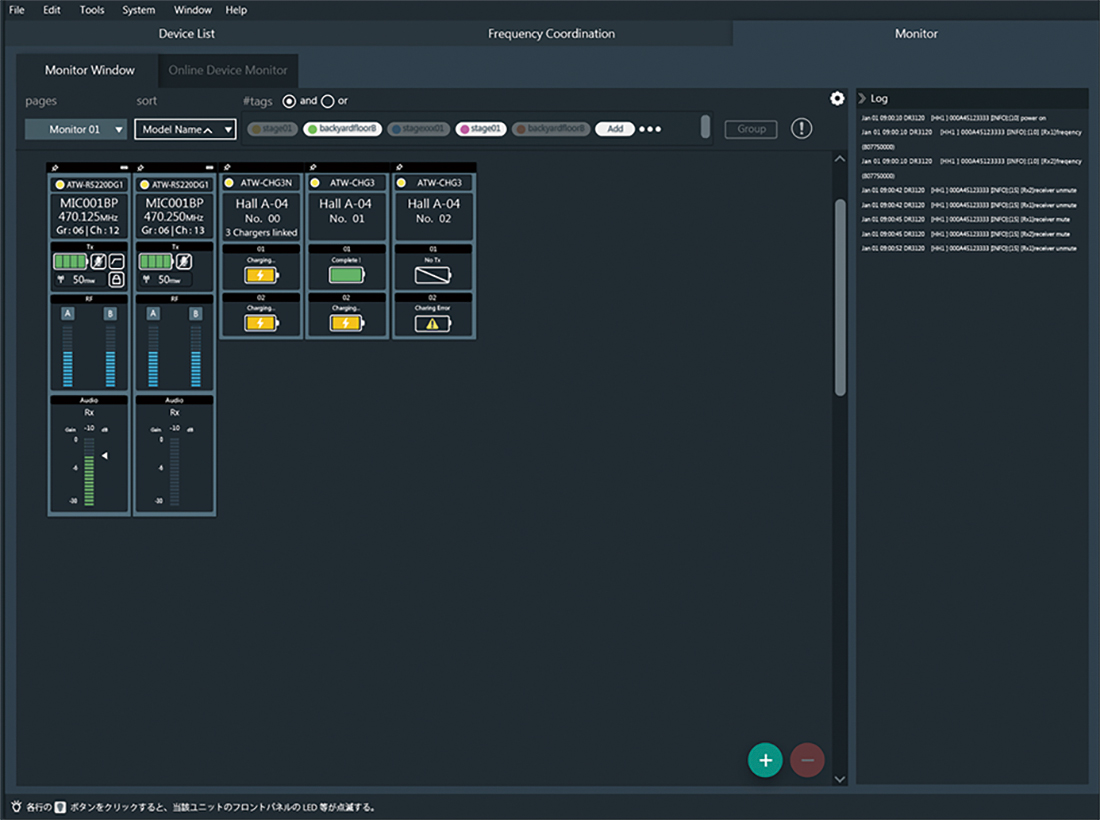Toggle the dimmed olive stage01 tag
Viewport: 1100px width, 820px height.
pyautogui.click(x=272, y=129)
